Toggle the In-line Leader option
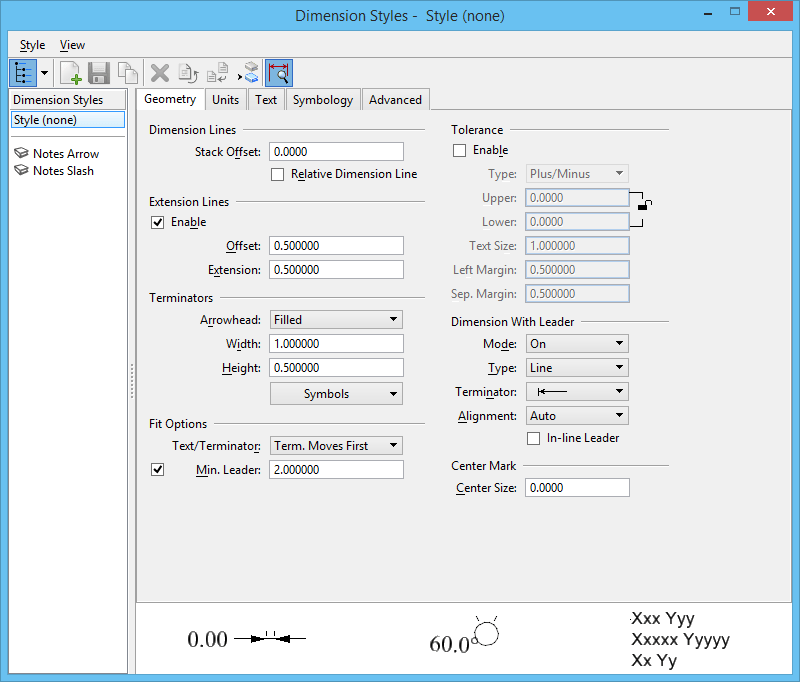 (x=536, y=438)
